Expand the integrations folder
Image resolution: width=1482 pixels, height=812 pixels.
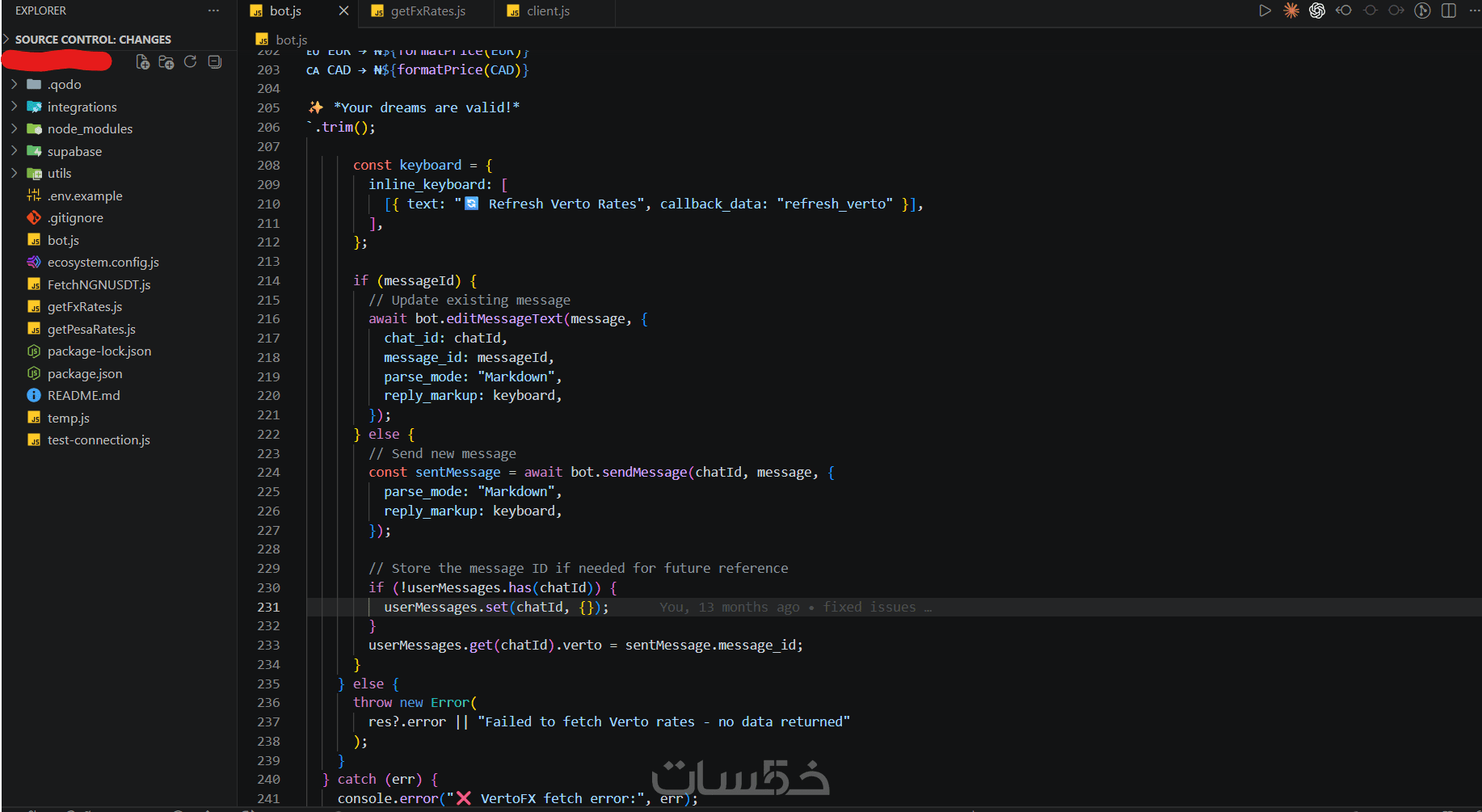(x=82, y=107)
